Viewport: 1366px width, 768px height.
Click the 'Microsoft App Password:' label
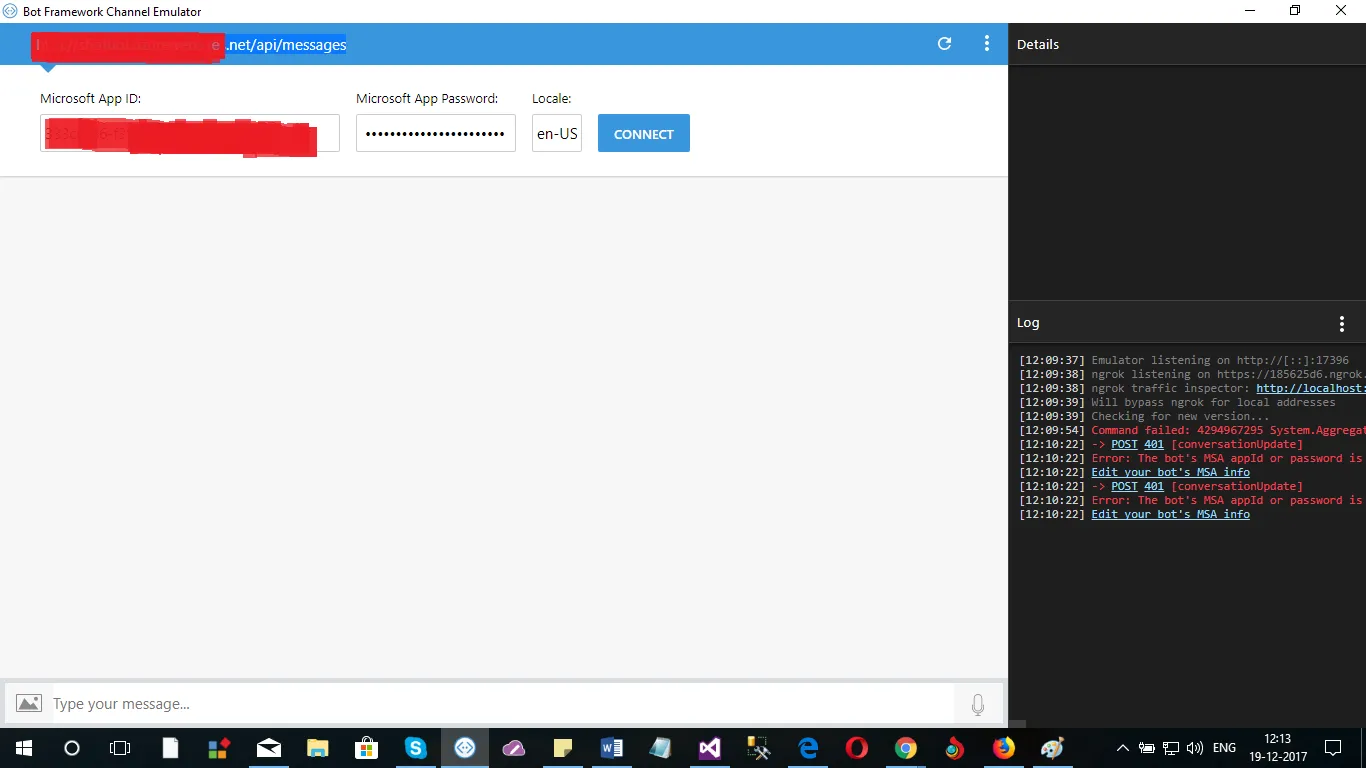click(x=427, y=99)
